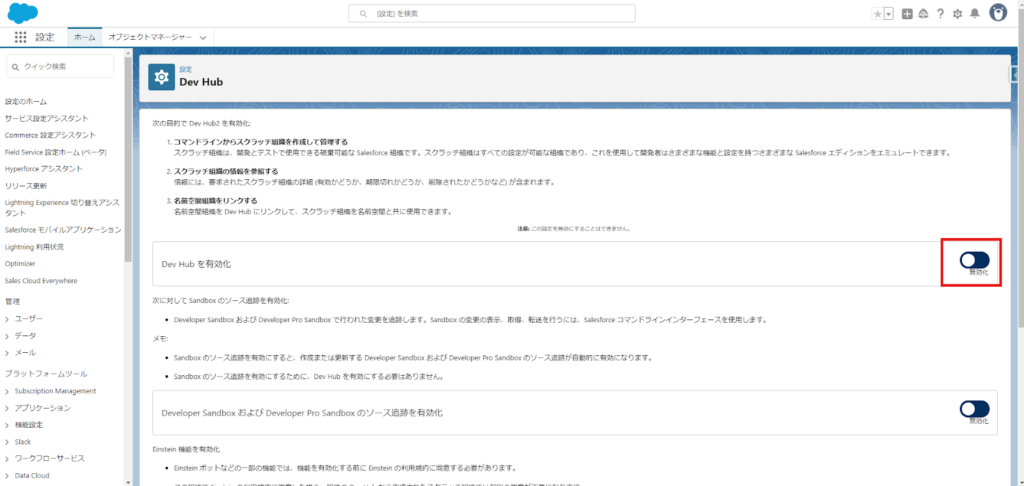Open Sales Cloud Everywhere link
Screen dimensions: 1024x486
click(40, 281)
